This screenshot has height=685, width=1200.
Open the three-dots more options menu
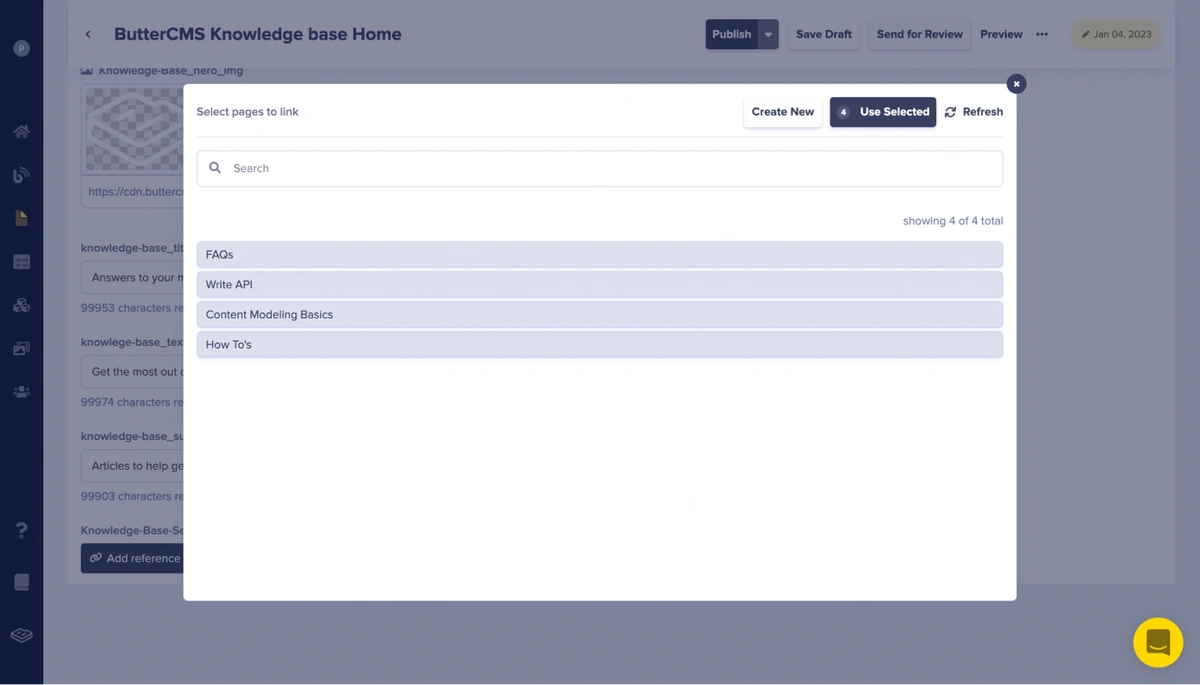(x=1042, y=34)
